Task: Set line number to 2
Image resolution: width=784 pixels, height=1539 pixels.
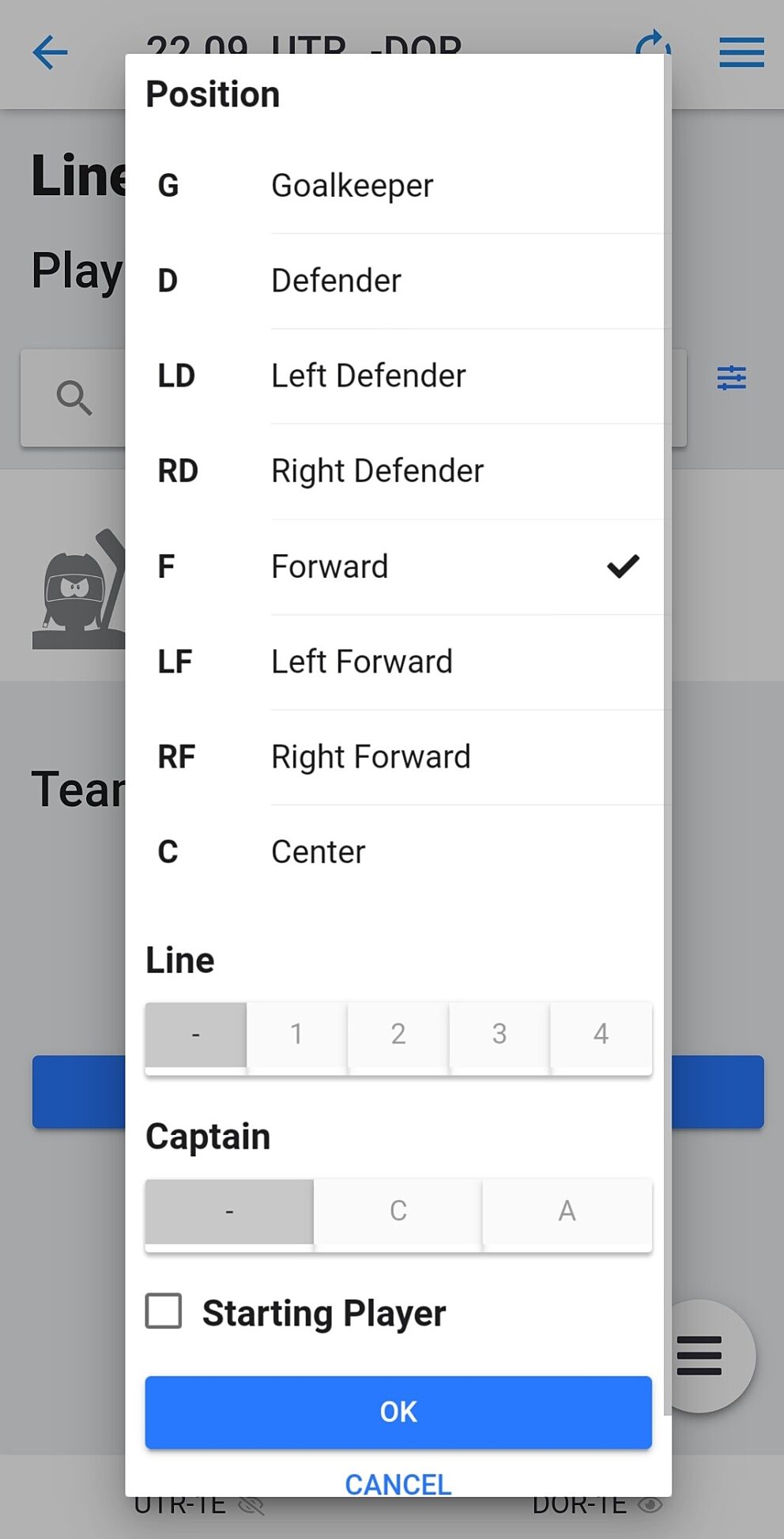Action: click(398, 1034)
